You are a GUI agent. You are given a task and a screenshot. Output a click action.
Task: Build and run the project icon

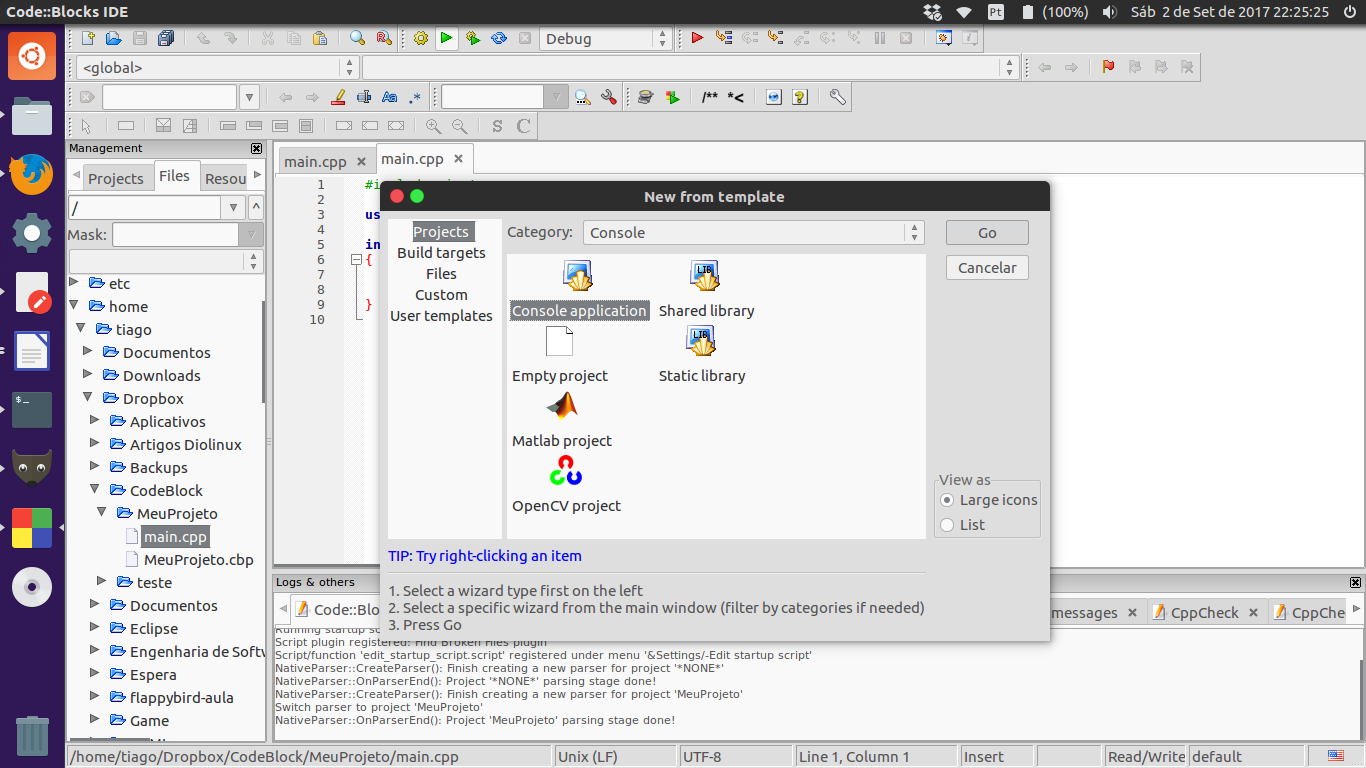[x=473, y=38]
